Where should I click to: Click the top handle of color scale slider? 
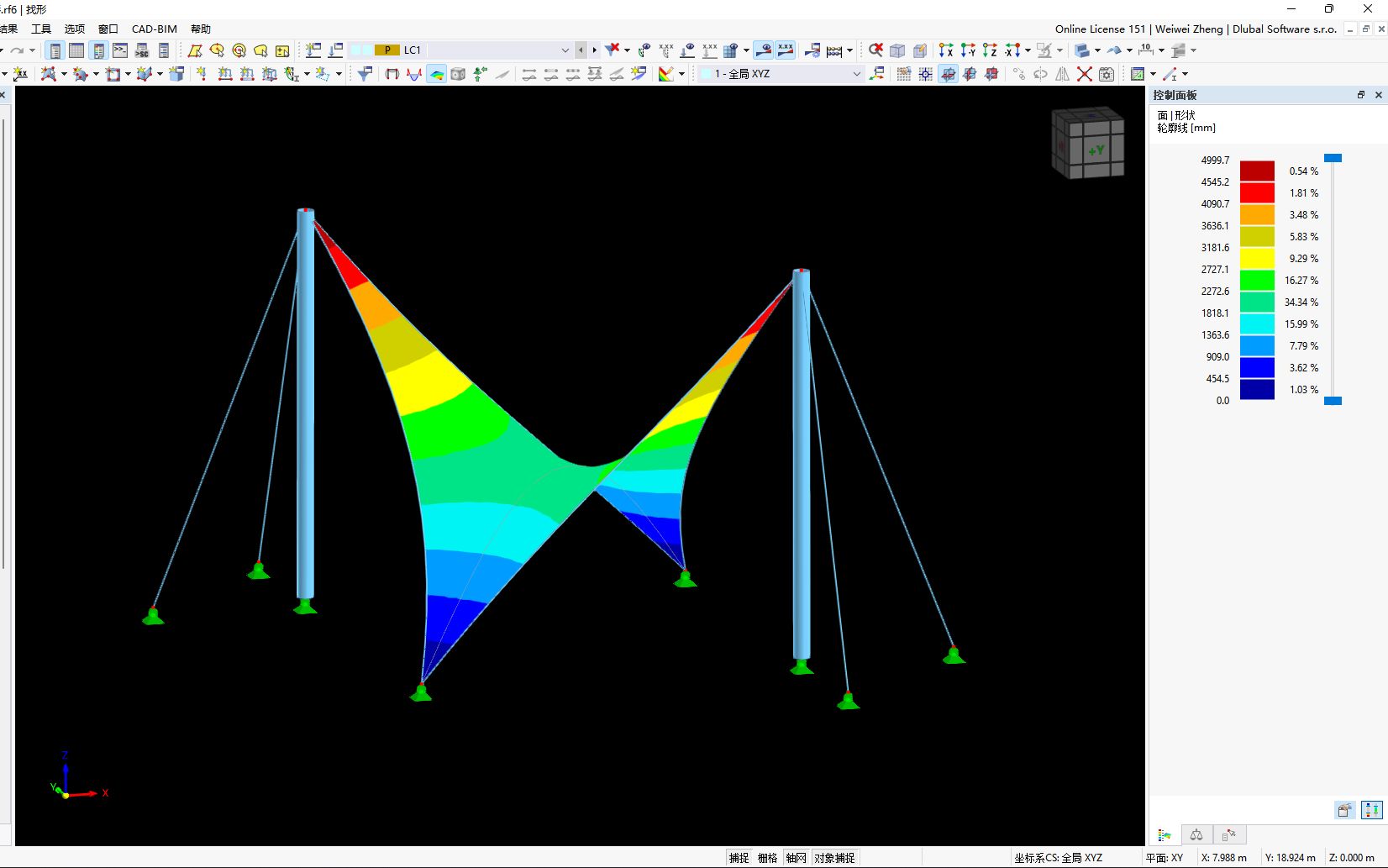[1333, 158]
